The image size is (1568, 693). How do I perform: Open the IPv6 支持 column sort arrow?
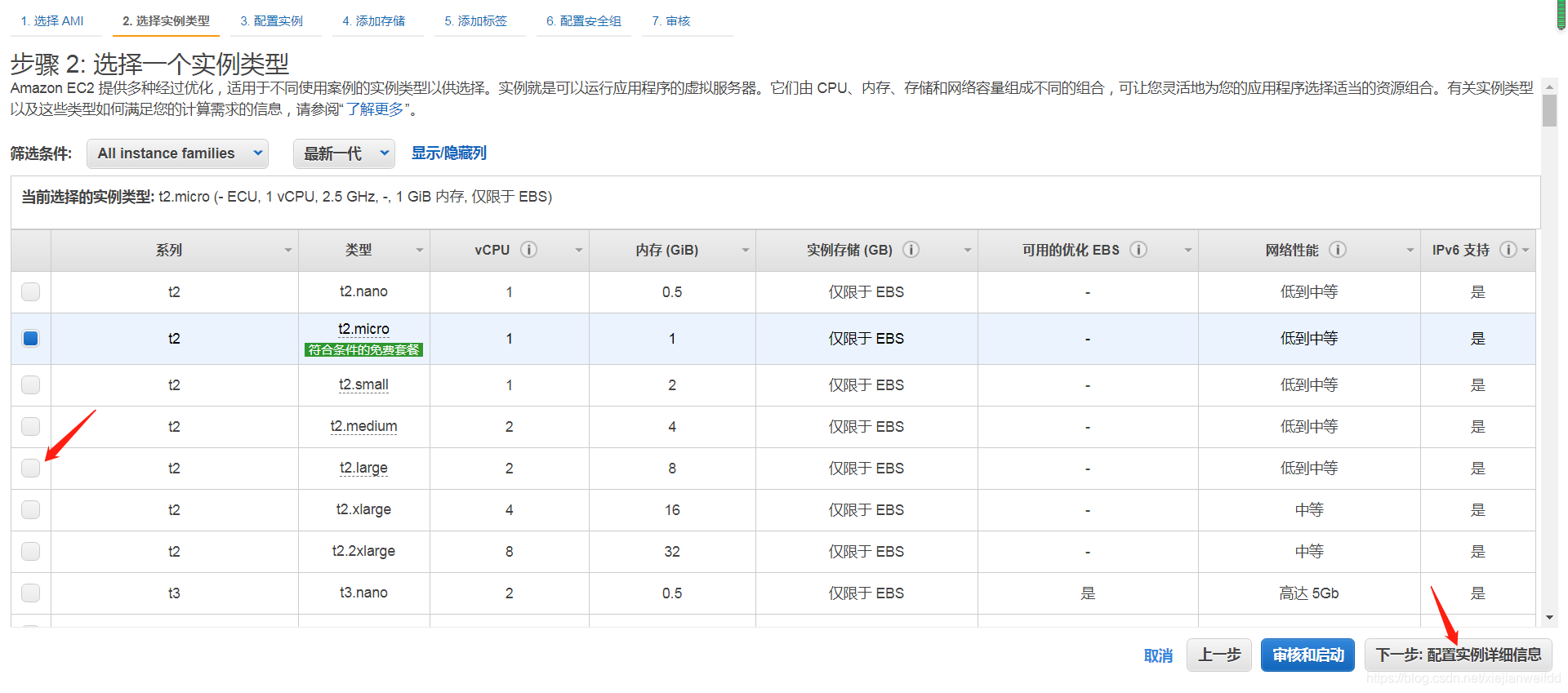click(x=1526, y=251)
